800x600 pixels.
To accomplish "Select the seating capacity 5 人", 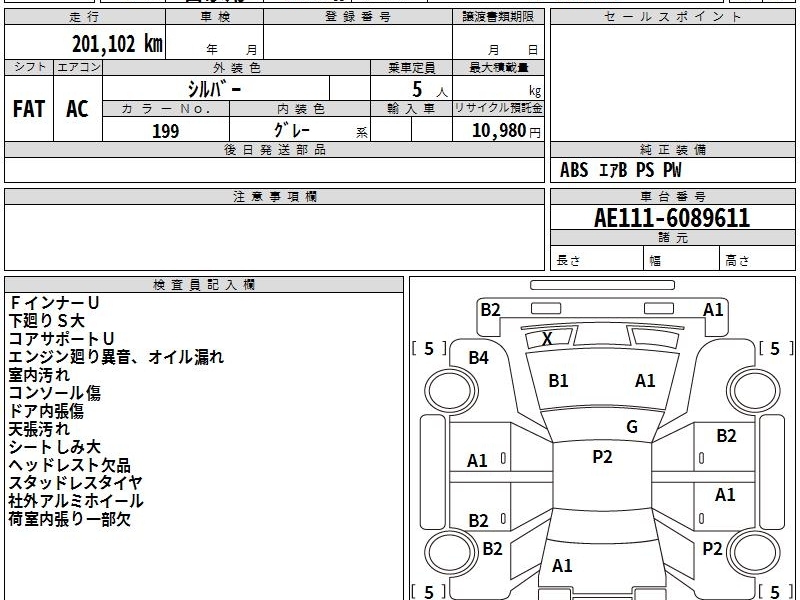I will pyautogui.click(x=429, y=90).
